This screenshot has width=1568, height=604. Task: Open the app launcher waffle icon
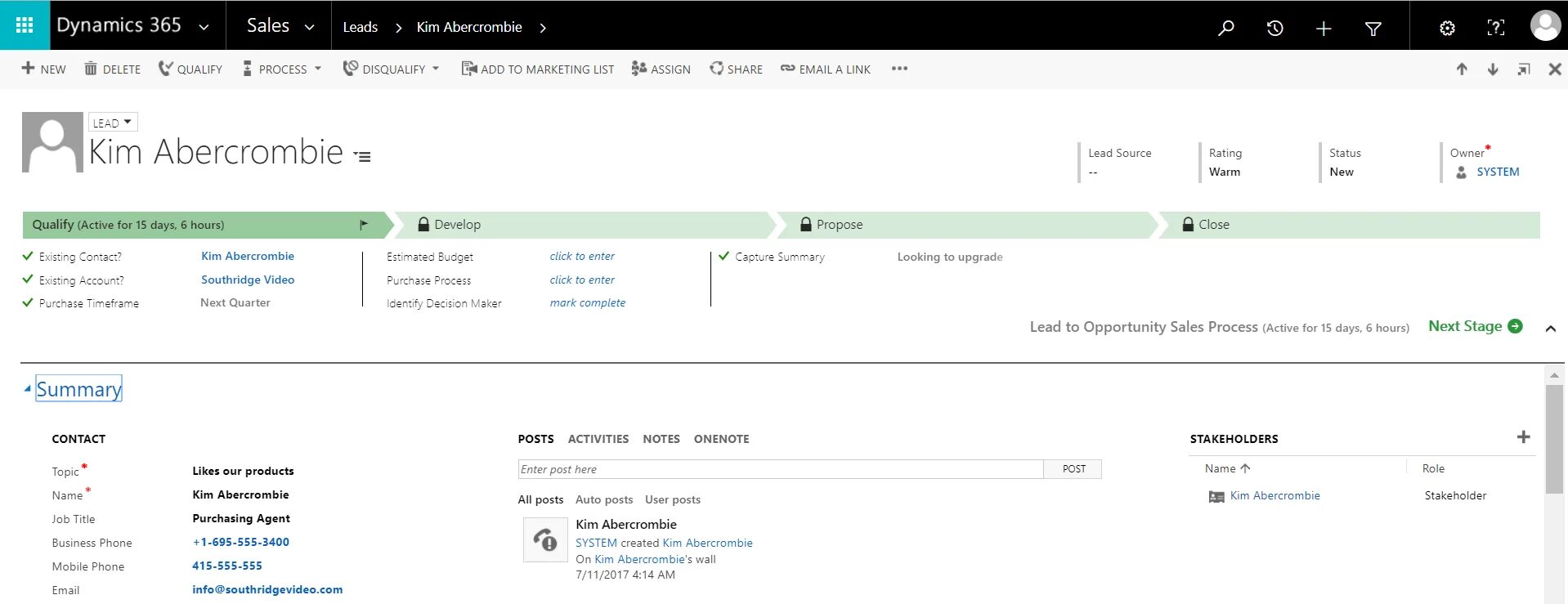25,25
